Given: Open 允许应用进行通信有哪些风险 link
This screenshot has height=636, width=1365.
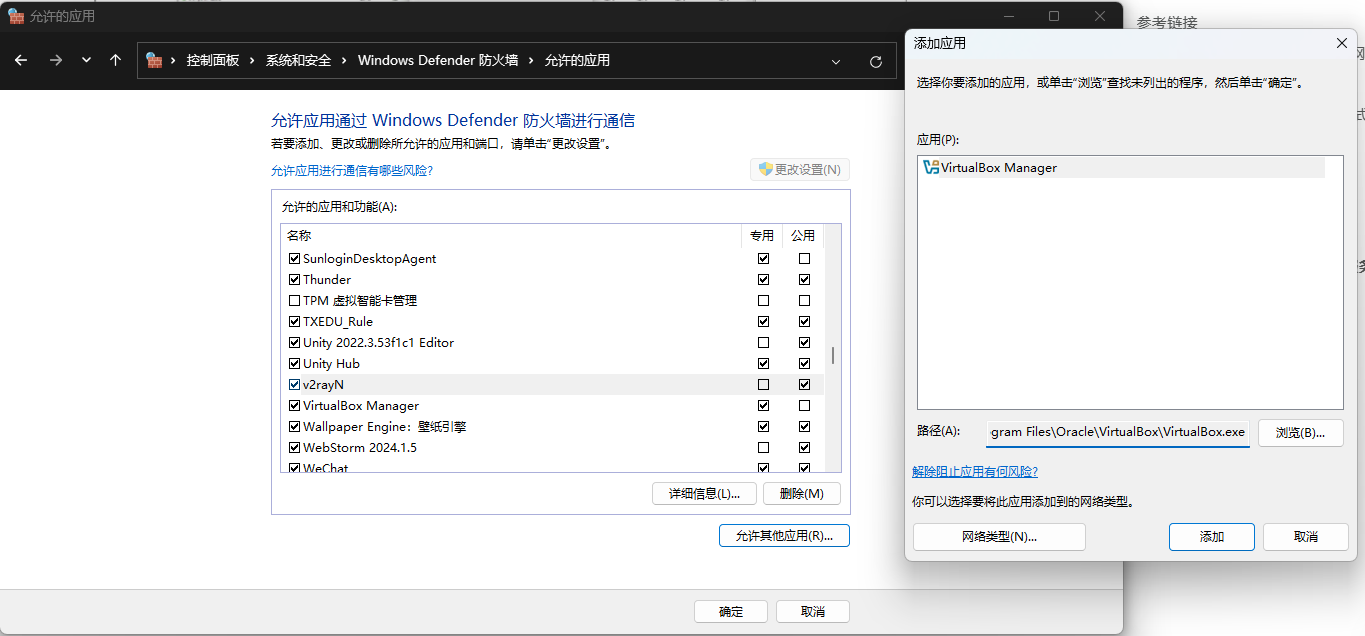Looking at the screenshot, I should click(x=352, y=171).
